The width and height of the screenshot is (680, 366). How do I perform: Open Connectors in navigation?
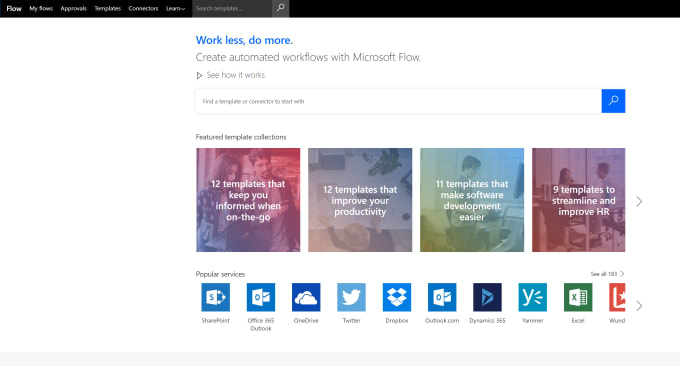point(144,8)
